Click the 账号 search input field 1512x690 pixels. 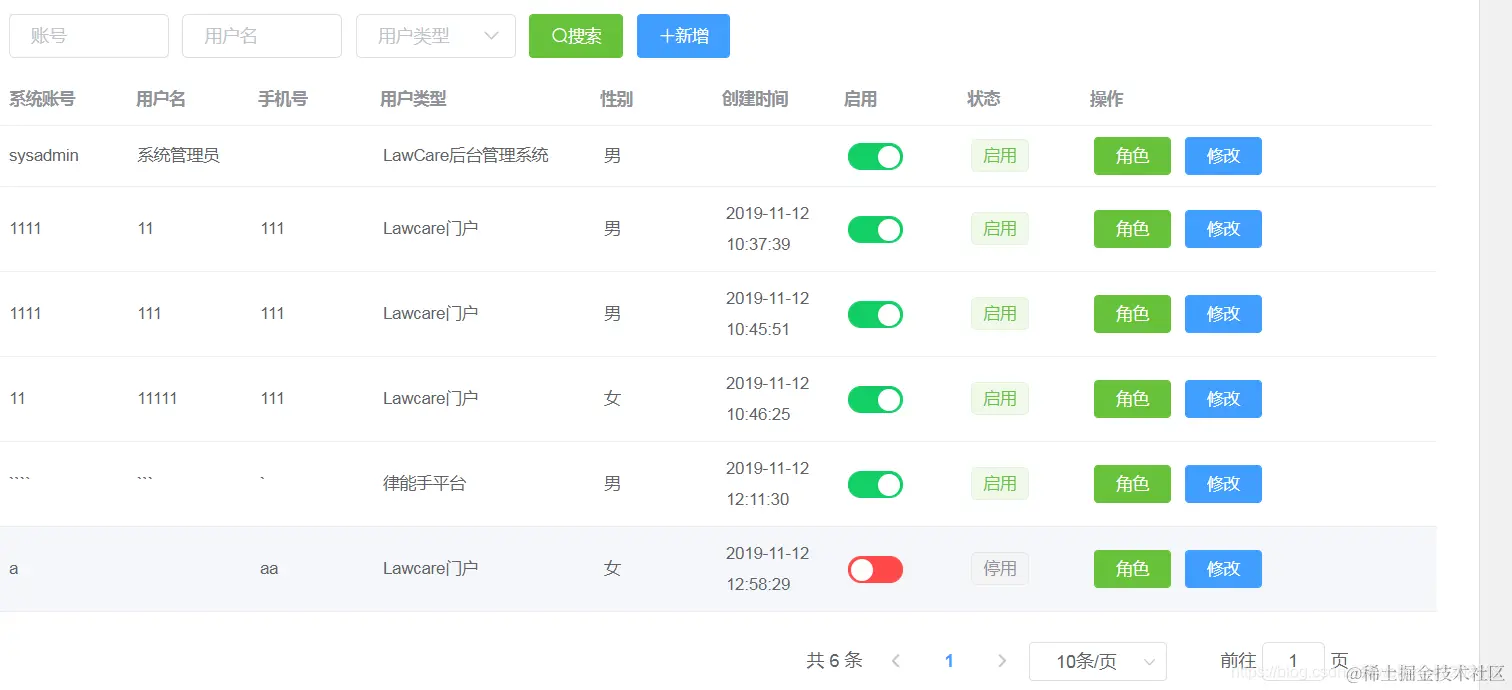coord(89,36)
